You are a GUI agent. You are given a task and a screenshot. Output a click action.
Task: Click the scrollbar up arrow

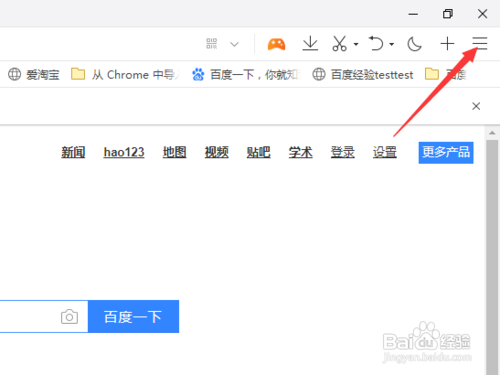(492, 133)
